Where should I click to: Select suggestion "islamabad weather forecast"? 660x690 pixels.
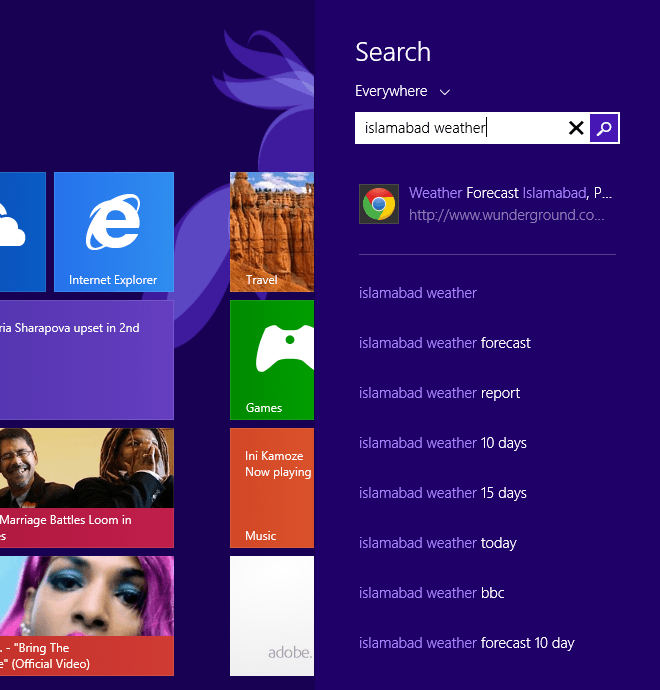445,343
